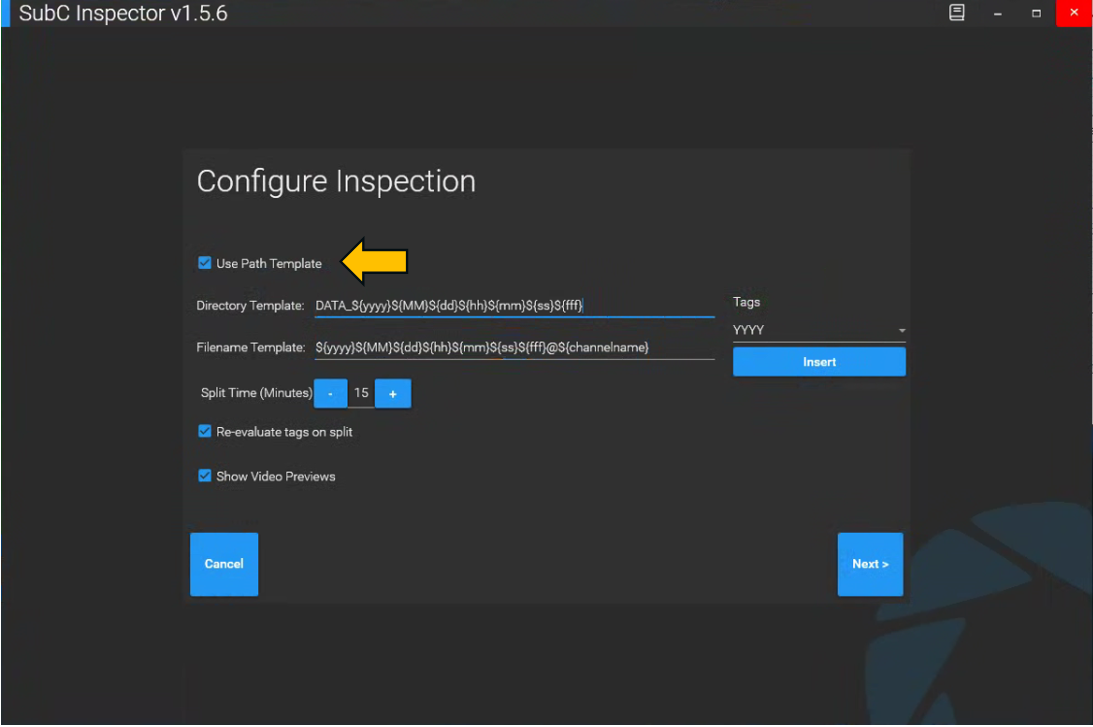Screen dimensions: 1093x727
Task: Click into the Directory Template field
Action: [514, 306]
